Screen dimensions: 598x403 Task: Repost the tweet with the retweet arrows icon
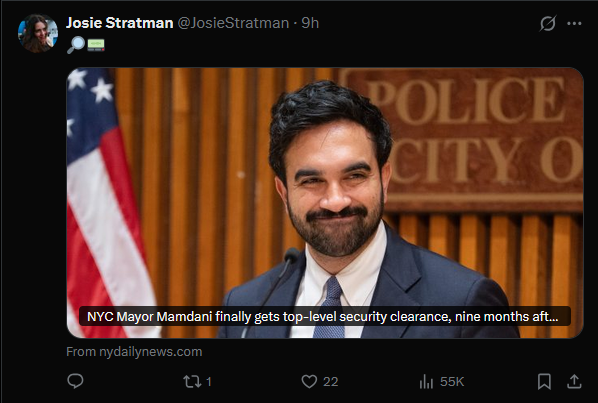click(x=190, y=381)
